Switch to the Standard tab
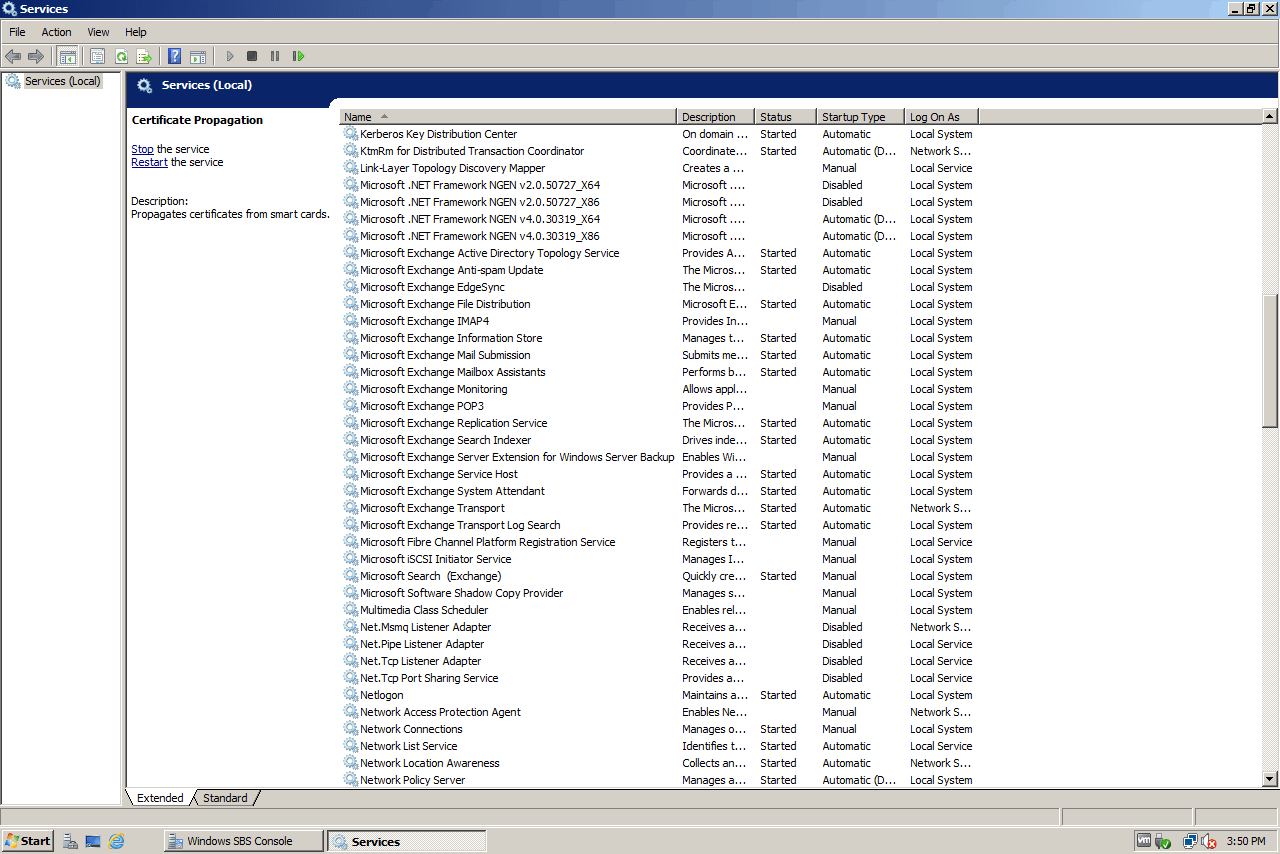Screen dimensions: 1280x854 (x=225, y=798)
